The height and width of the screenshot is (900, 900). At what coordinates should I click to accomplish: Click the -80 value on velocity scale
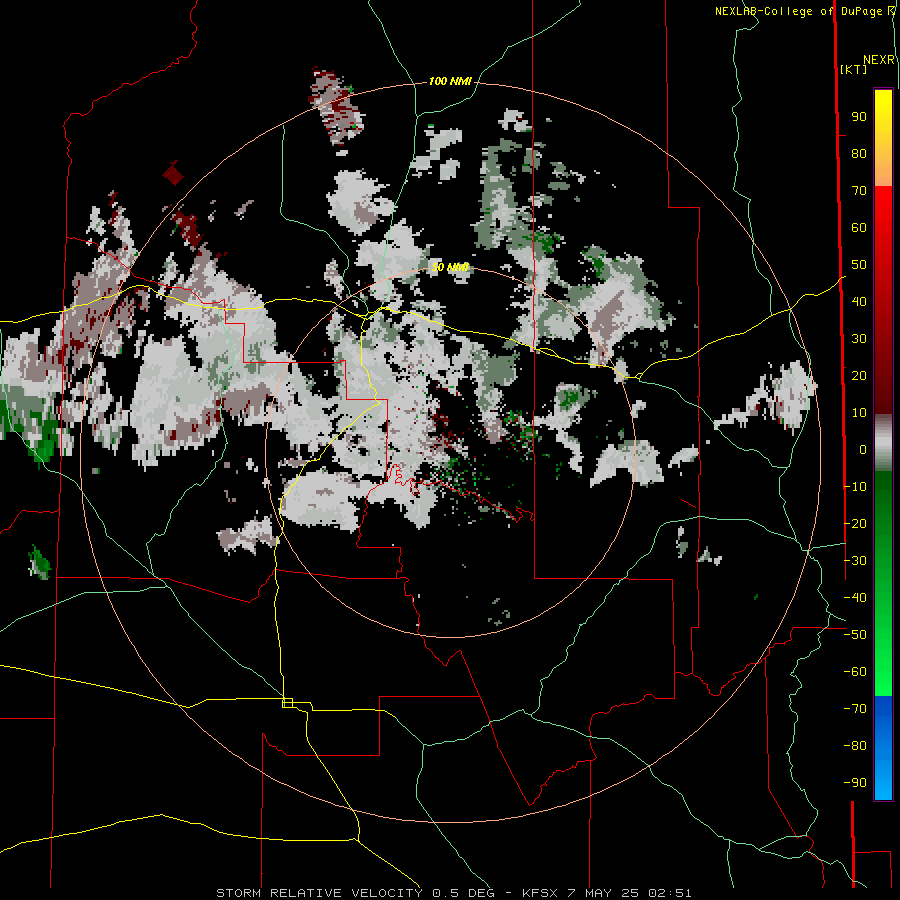point(855,746)
